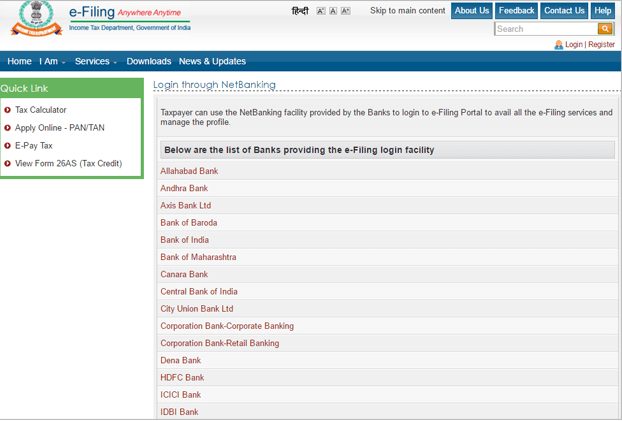The width and height of the screenshot is (622, 421).
Task: Select Andhra Bank from the list
Action: click(184, 188)
